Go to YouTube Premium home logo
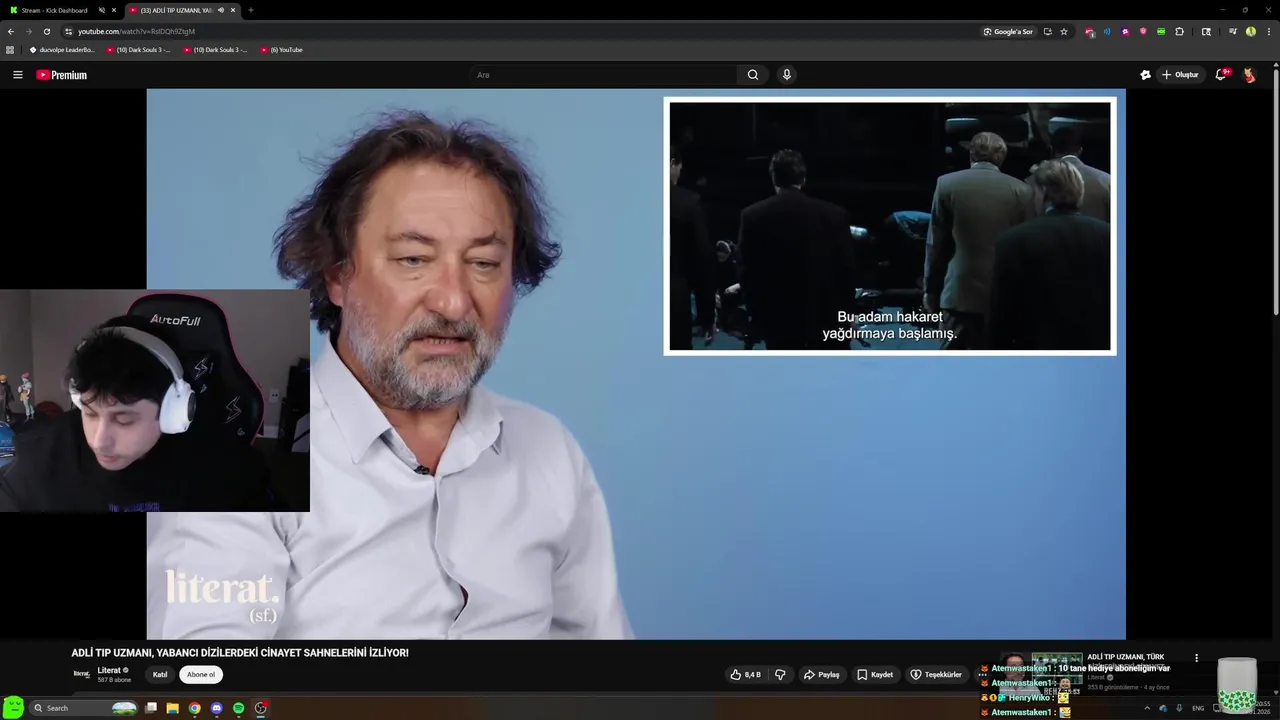 (x=62, y=75)
